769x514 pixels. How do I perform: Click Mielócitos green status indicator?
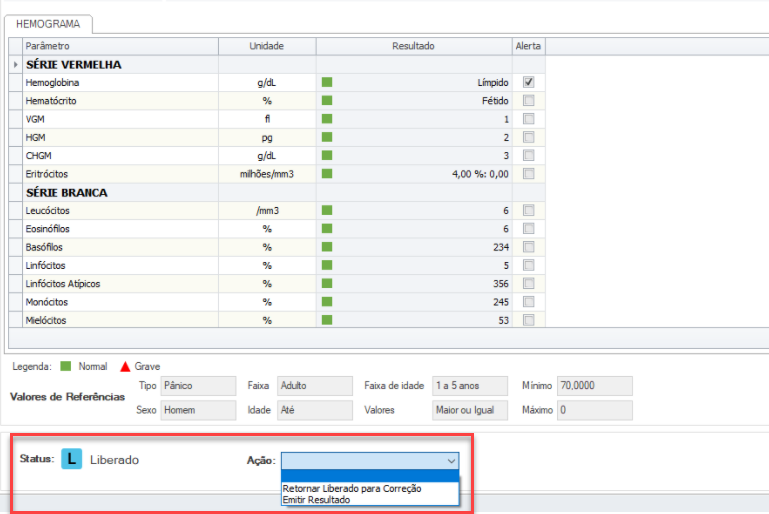click(327, 320)
